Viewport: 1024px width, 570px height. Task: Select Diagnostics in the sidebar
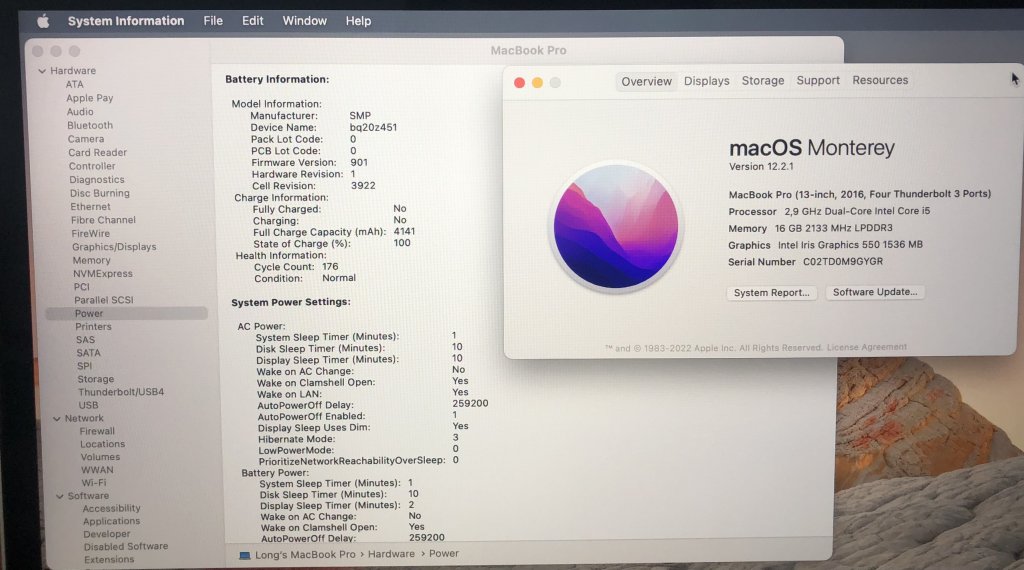click(97, 180)
